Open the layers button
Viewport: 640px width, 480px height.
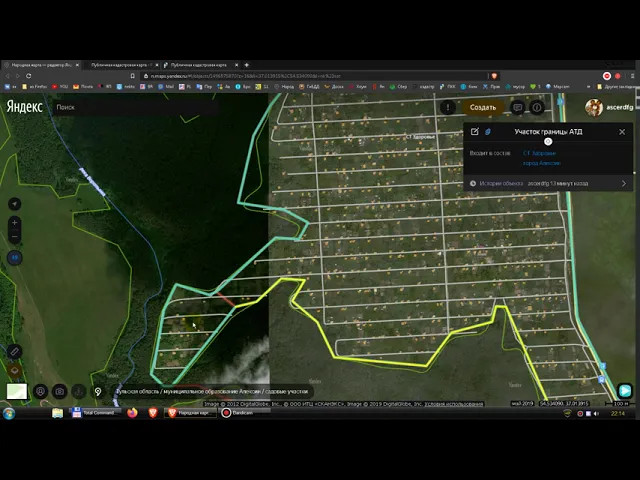15,370
